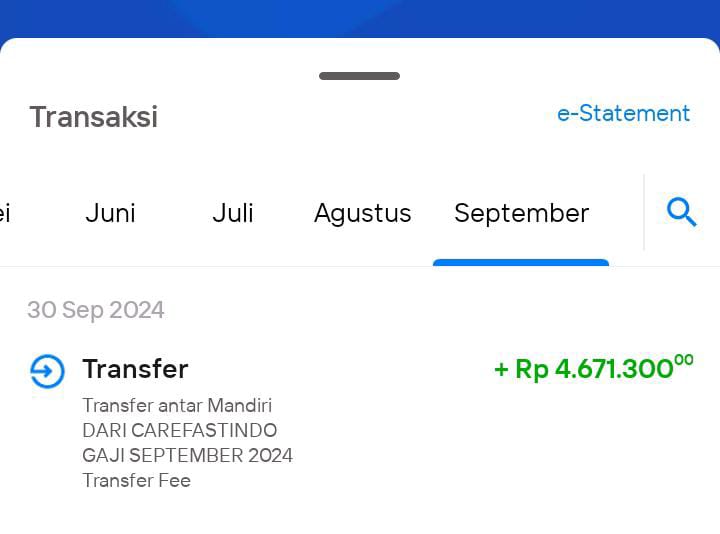
Task: Tap the bottom sheet drag handle
Action: pos(360,76)
